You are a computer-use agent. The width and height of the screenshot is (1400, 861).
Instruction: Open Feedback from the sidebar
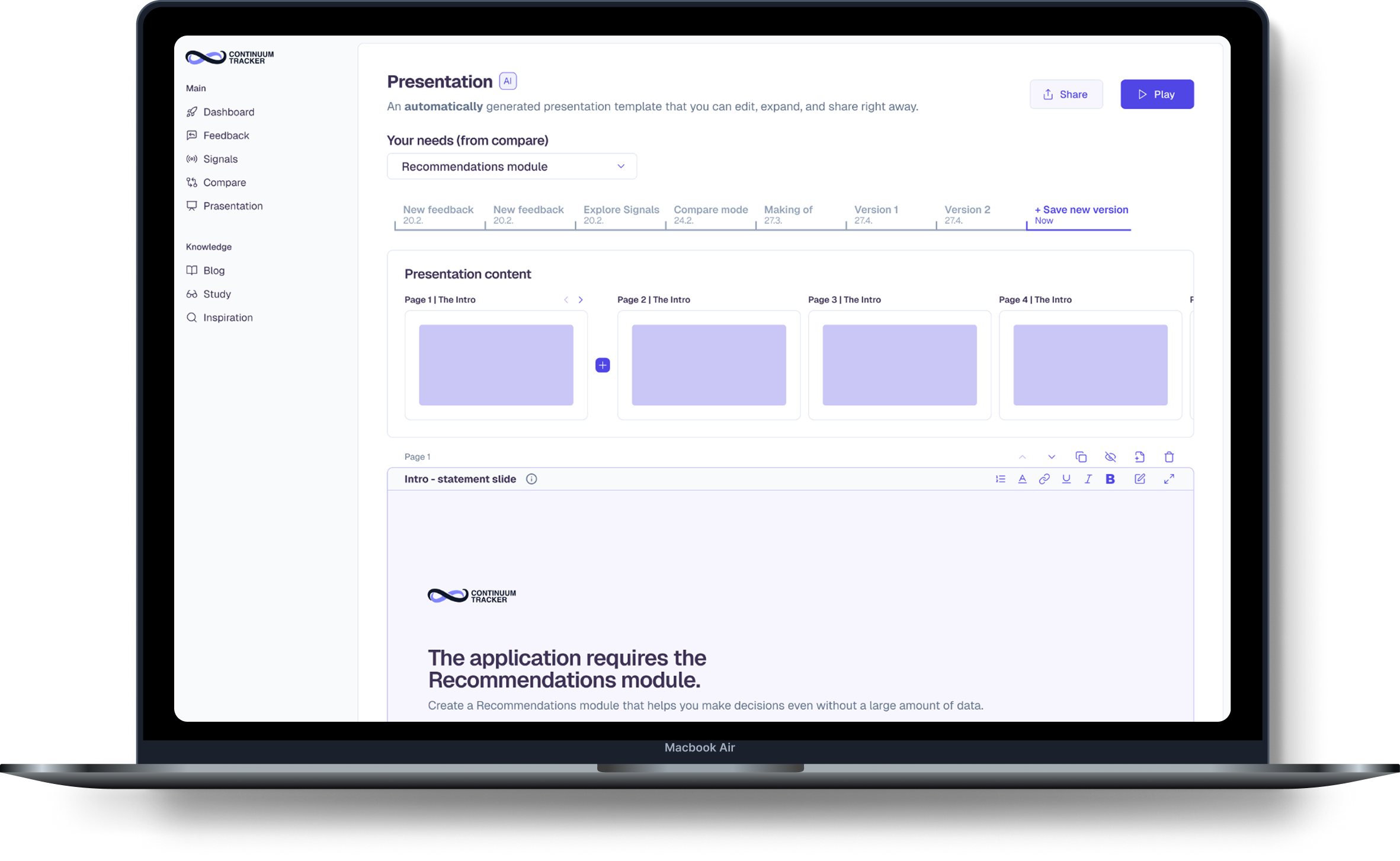[x=218, y=135]
